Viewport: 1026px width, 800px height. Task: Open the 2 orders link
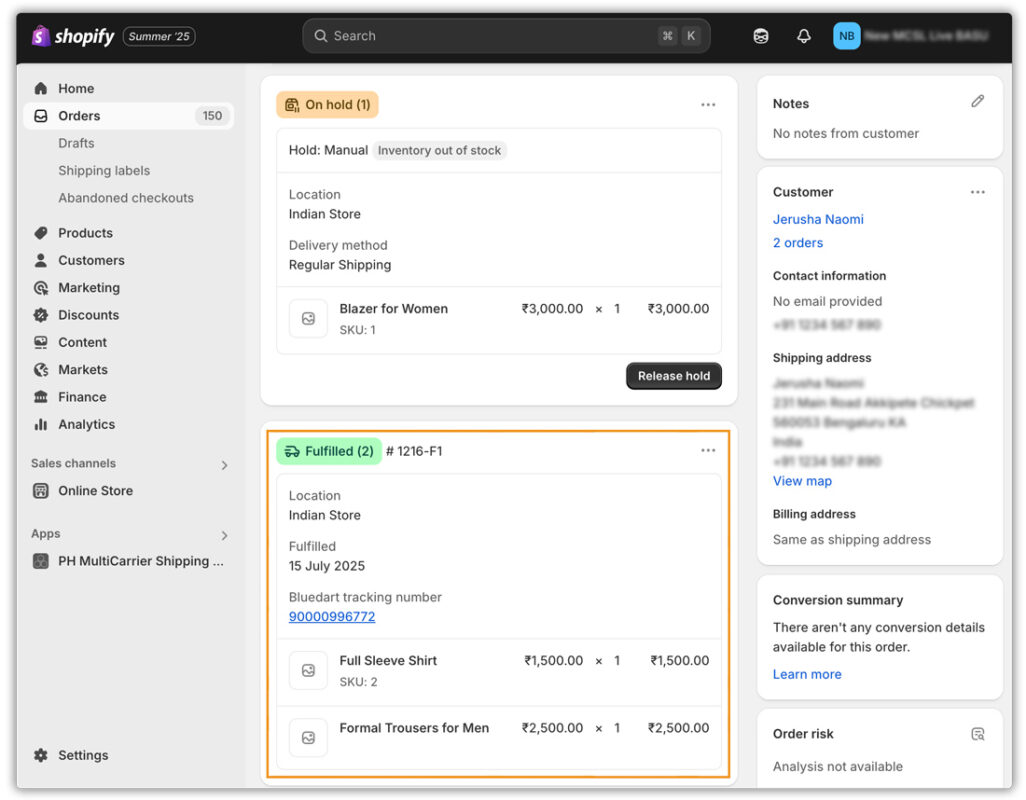pos(798,243)
